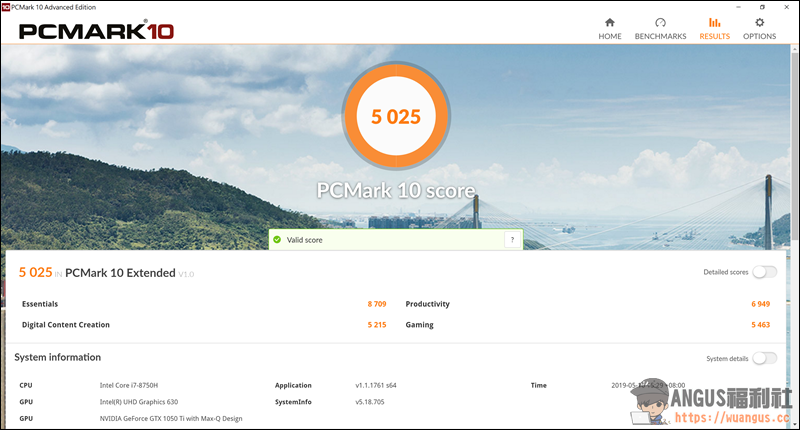Click the System information heading
This screenshot has height=430, width=800.
[x=57, y=357]
